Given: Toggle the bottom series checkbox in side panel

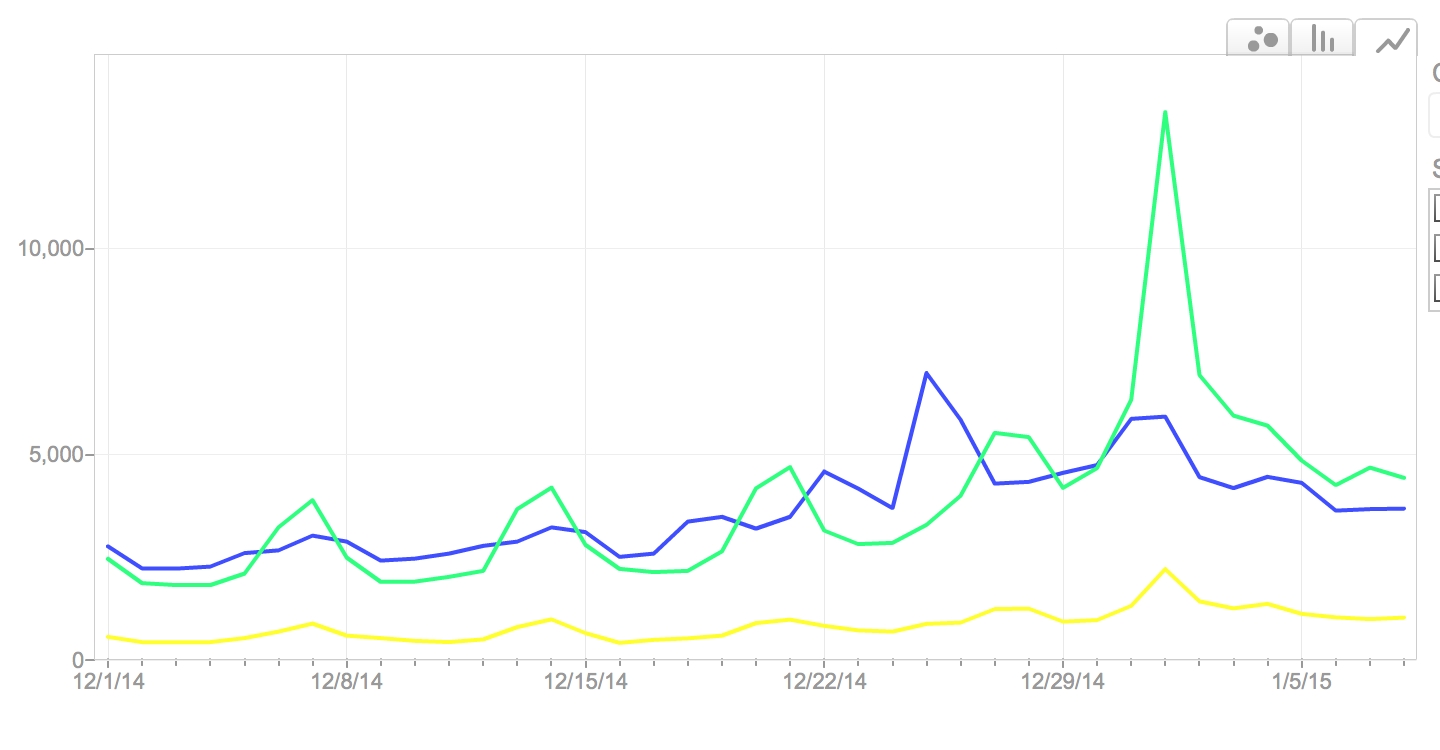Looking at the screenshot, I should 1436,288.
